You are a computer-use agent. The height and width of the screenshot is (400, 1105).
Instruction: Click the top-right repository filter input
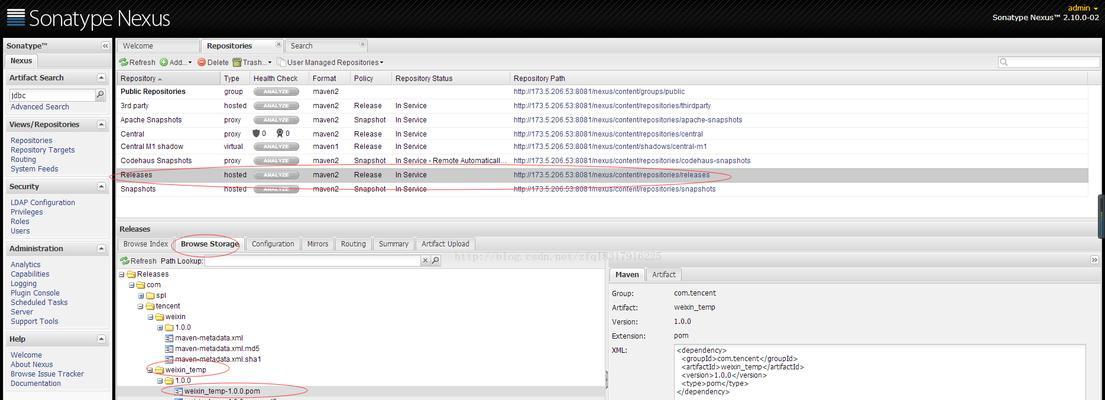click(x=1047, y=63)
